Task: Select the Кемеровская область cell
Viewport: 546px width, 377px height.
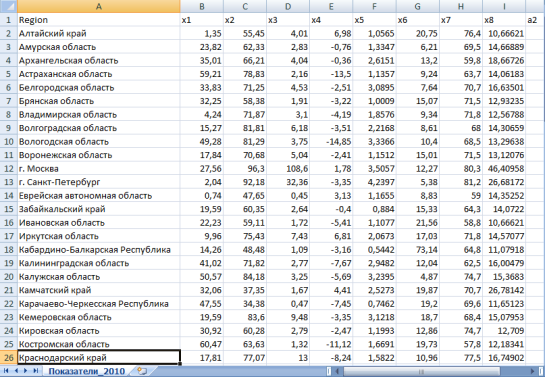Action: point(99,317)
